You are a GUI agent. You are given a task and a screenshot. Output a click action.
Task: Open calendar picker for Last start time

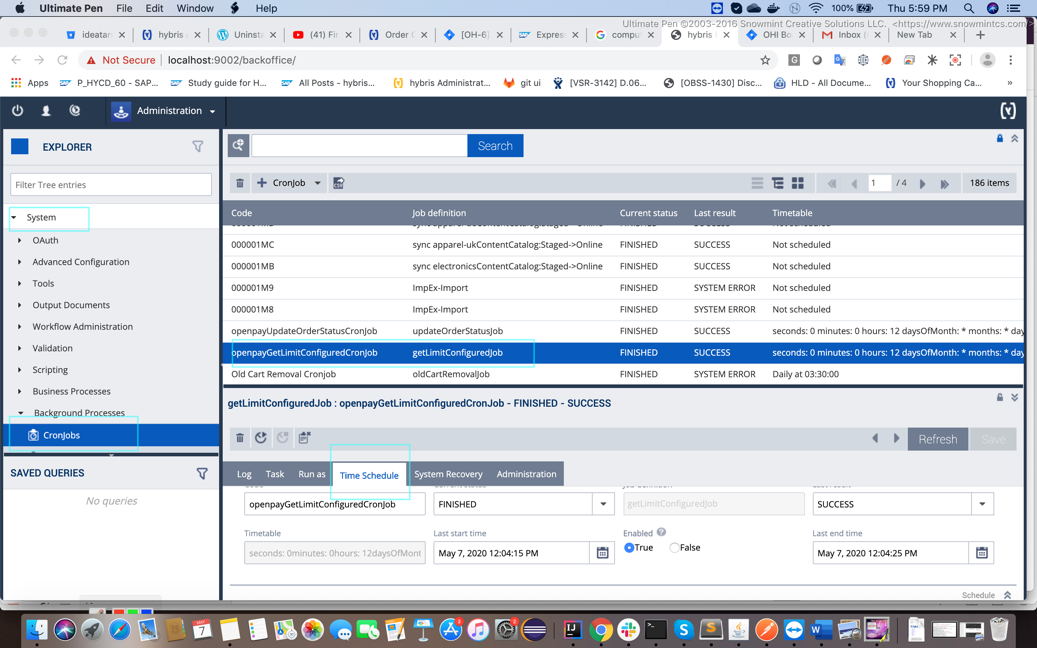click(602, 553)
